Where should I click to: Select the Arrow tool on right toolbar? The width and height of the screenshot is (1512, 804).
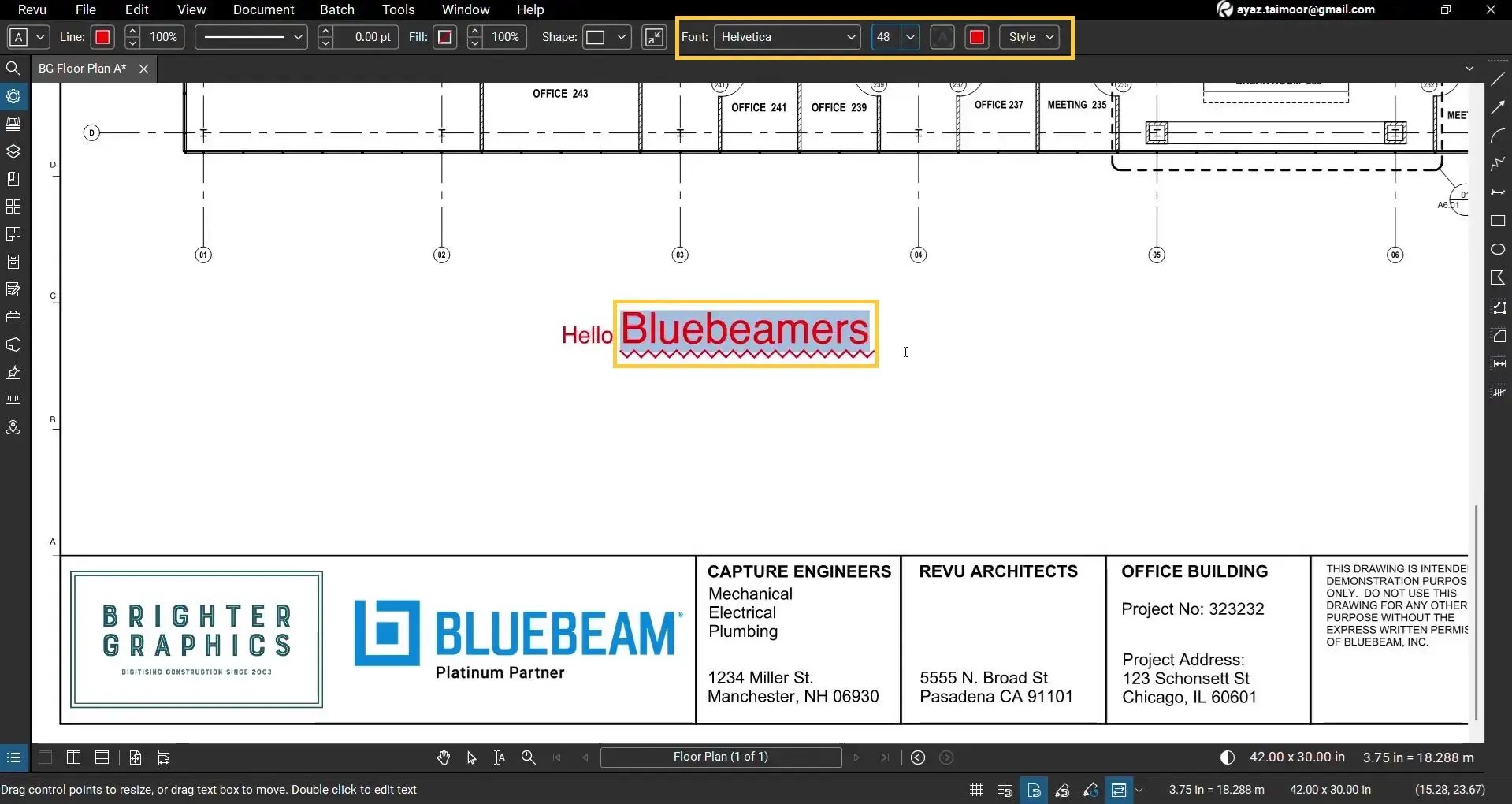1499,106
